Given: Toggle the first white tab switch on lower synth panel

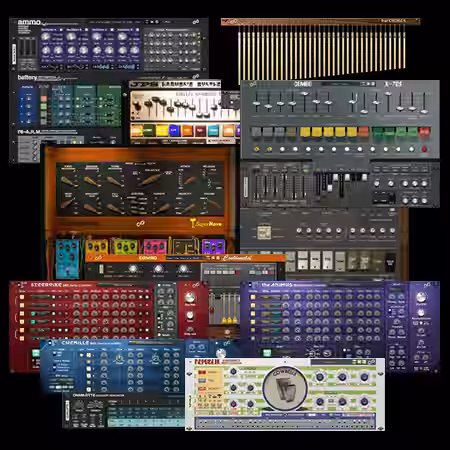Looking at the screenshot, I should [302, 261].
